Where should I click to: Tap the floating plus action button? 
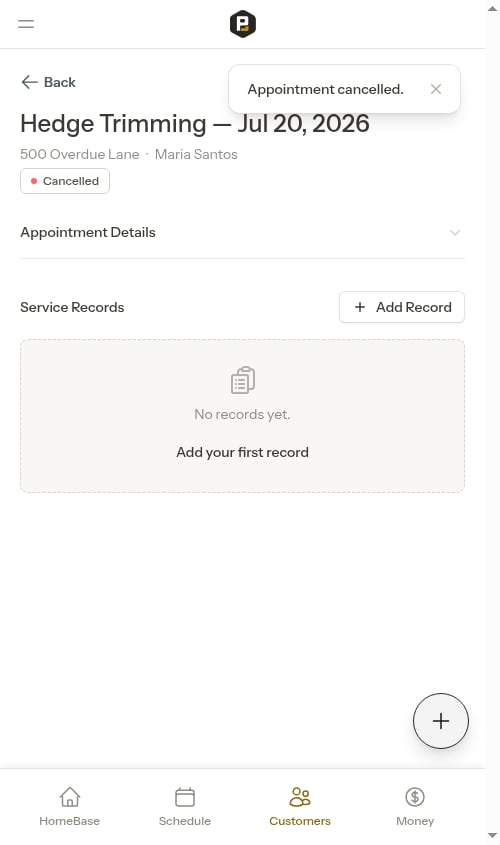point(441,721)
